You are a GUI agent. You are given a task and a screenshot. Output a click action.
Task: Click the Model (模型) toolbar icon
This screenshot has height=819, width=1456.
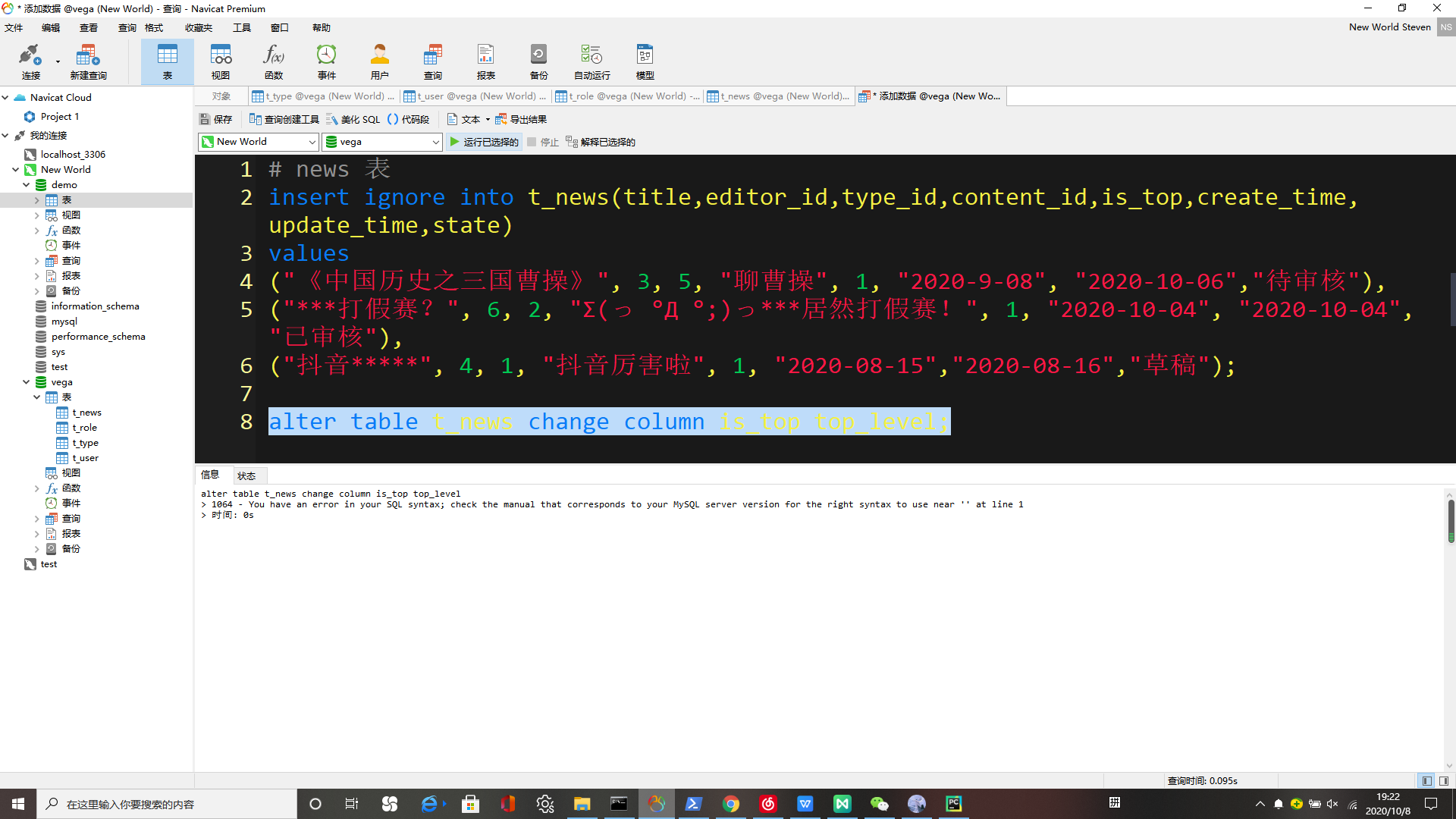(645, 61)
